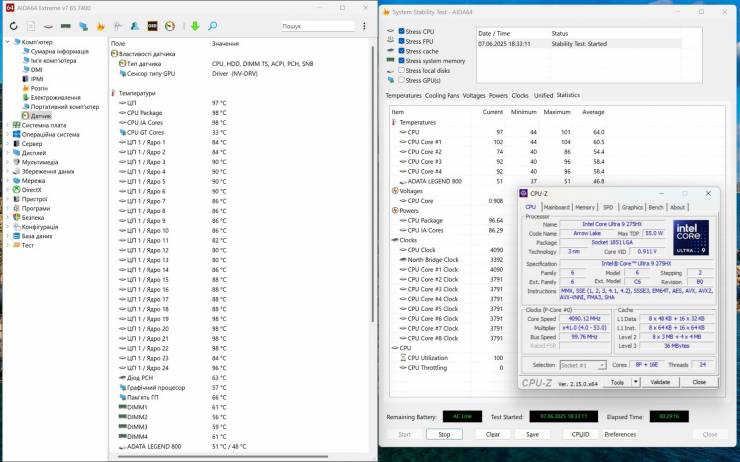This screenshot has height=462, width=740.
Task: Click the Save button in Stability Test
Action: 532,434
